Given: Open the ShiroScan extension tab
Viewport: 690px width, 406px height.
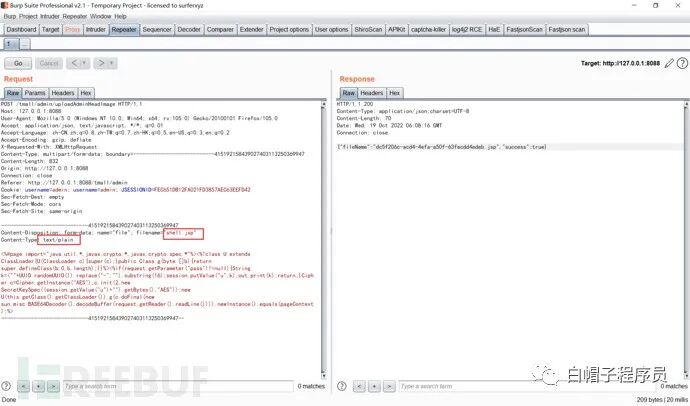Looking at the screenshot, I should pyautogui.click(x=368, y=29).
